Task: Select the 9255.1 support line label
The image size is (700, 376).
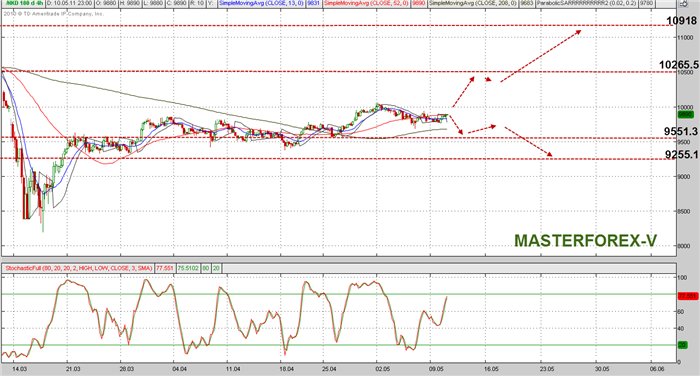Action: click(681, 155)
